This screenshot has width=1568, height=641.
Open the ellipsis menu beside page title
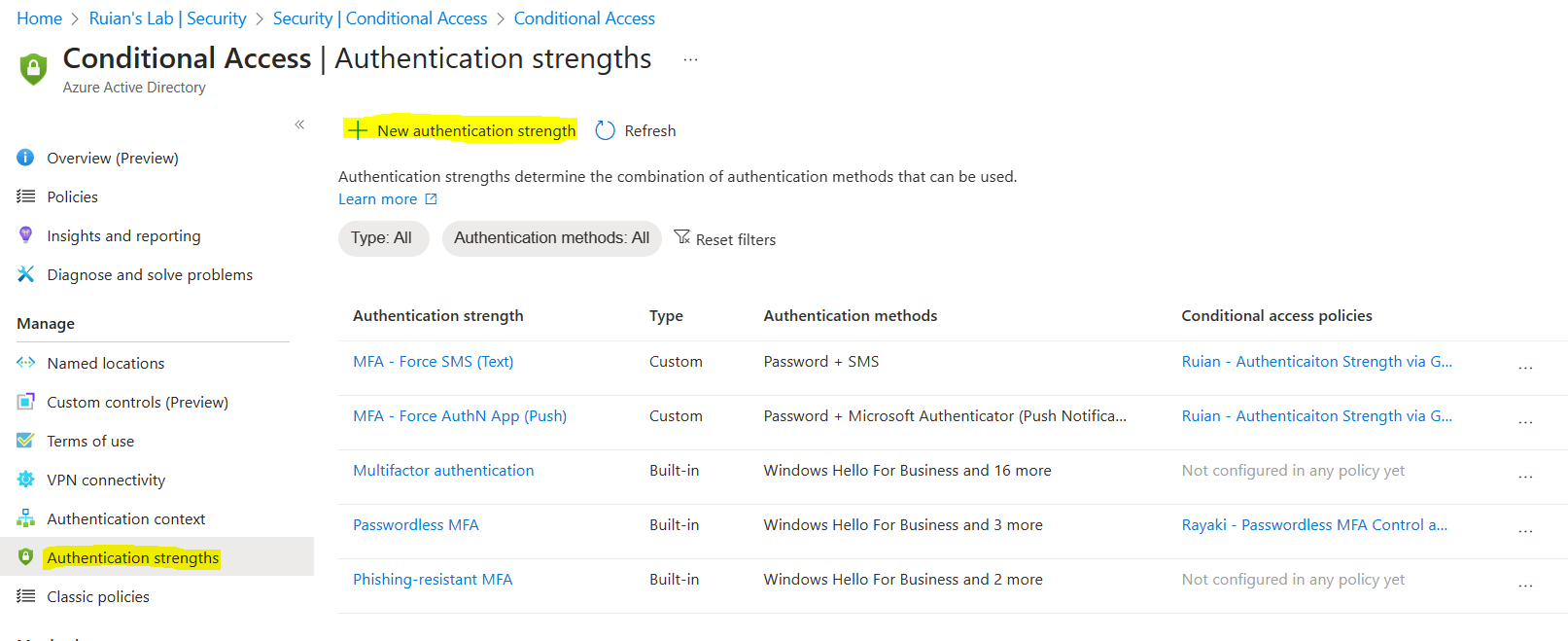click(x=690, y=59)
